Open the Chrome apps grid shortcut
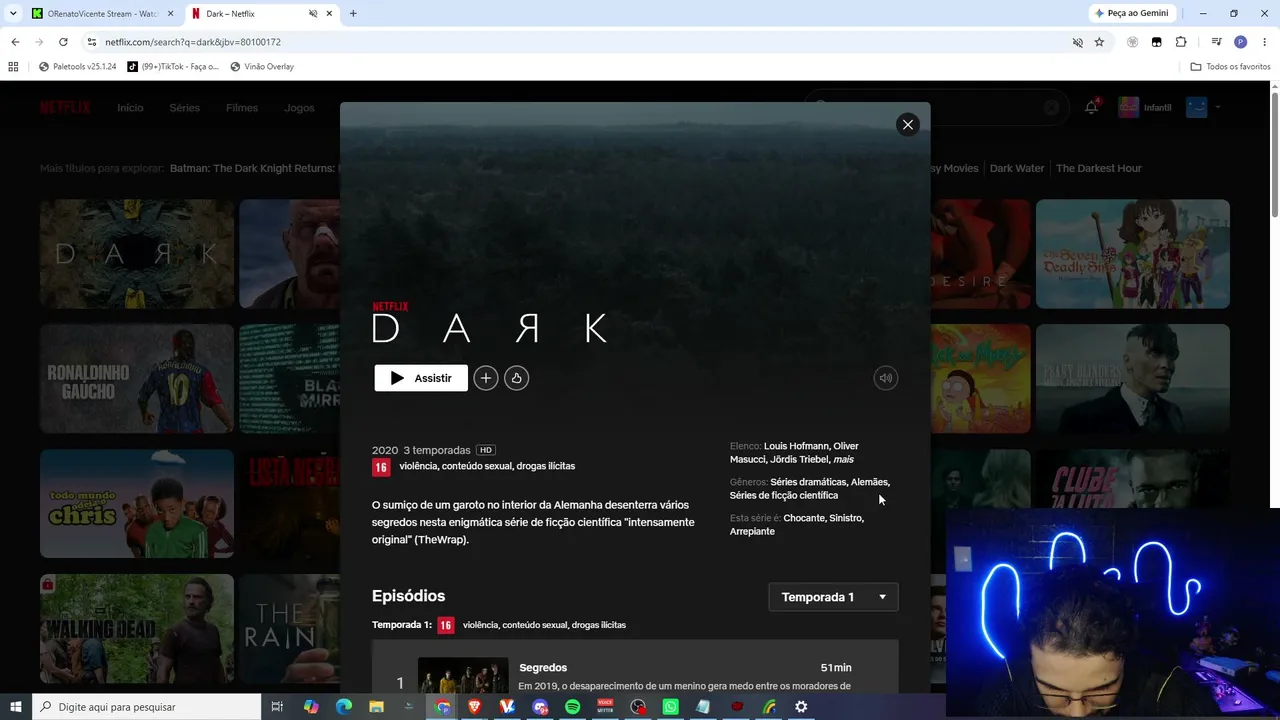The image size is (1280, 720). click(13, 67)
